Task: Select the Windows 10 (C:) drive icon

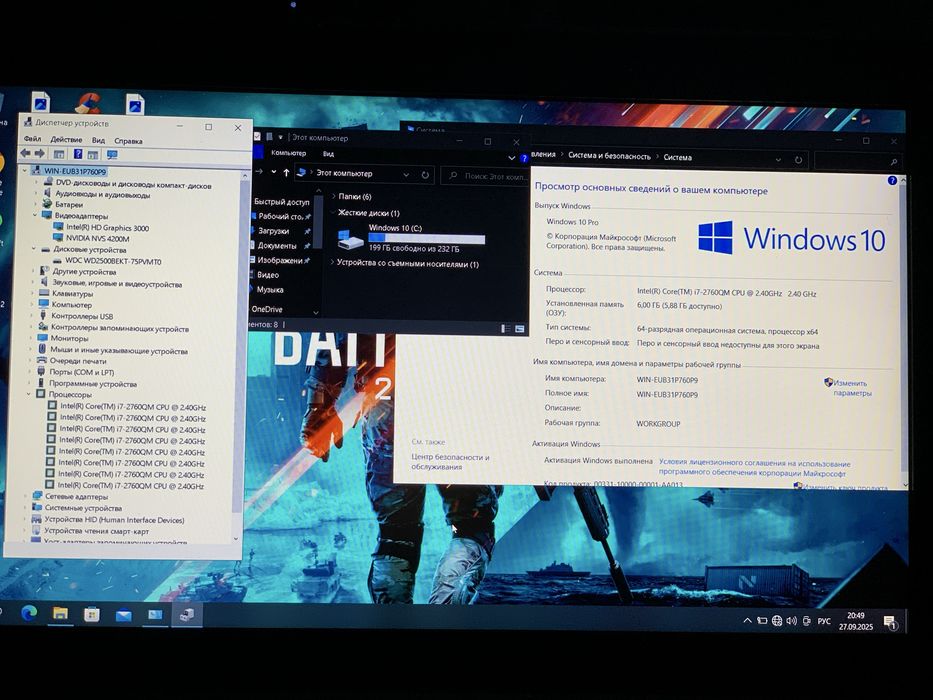Action: [x=350, y=239]
